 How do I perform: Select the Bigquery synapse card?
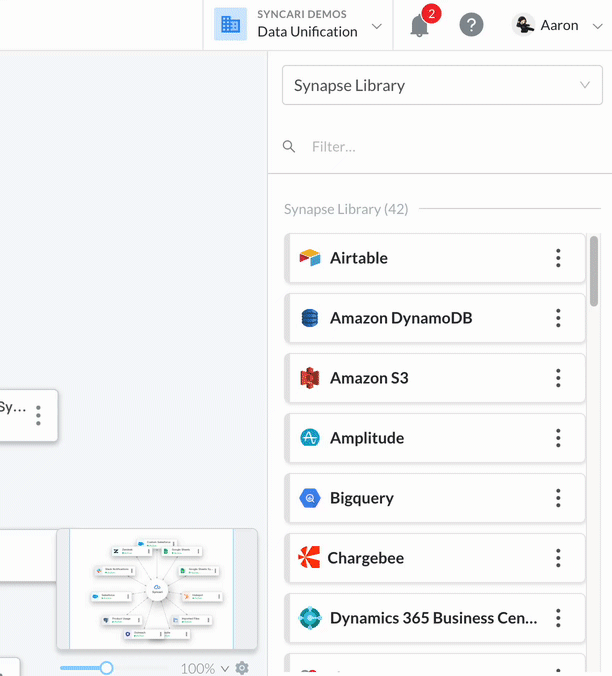(435, 498)
